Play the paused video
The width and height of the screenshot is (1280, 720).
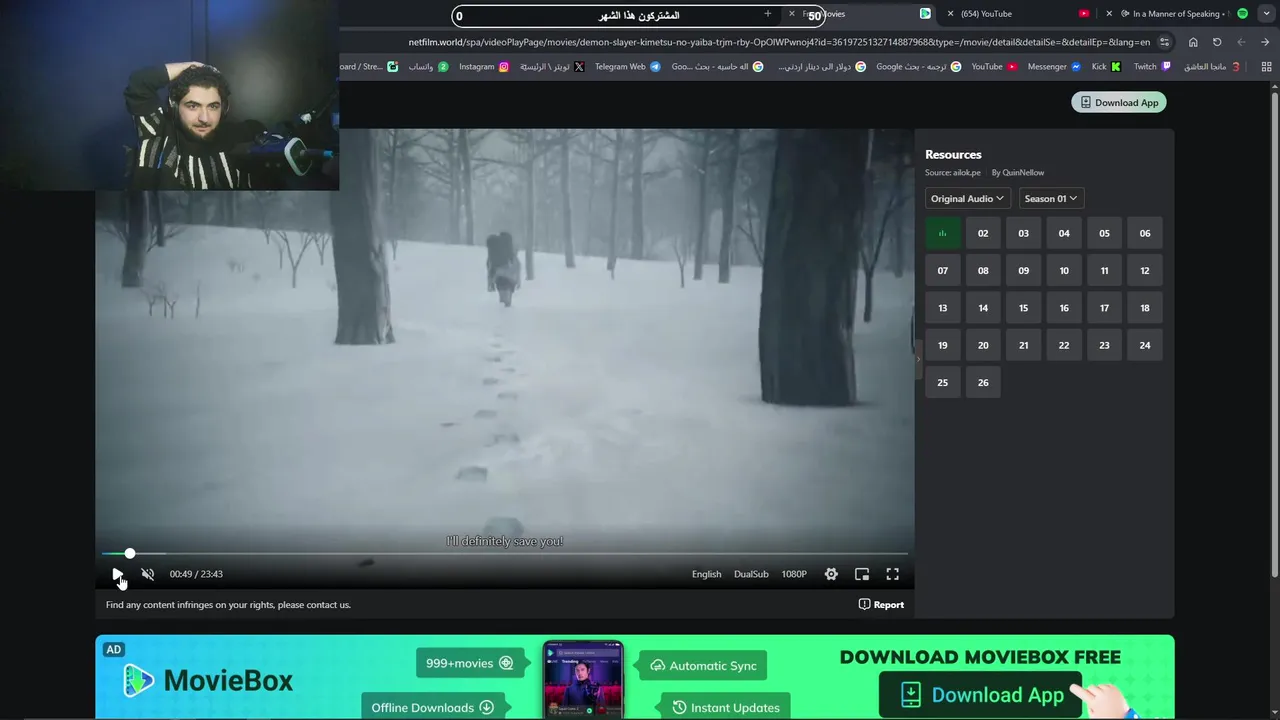(117, 574)
